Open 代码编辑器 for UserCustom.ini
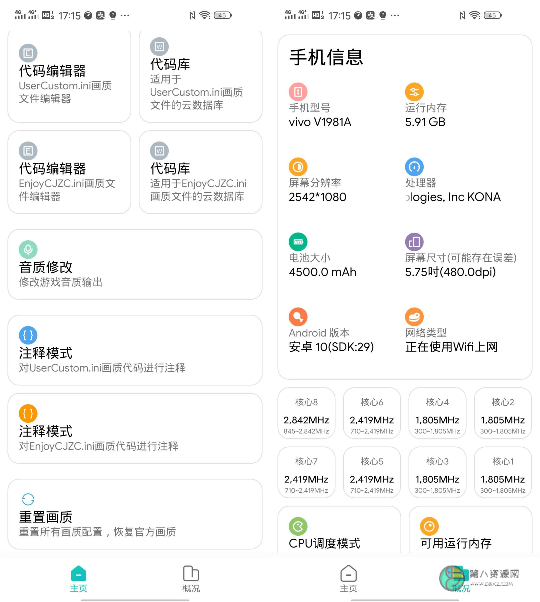 click(69, 76)
